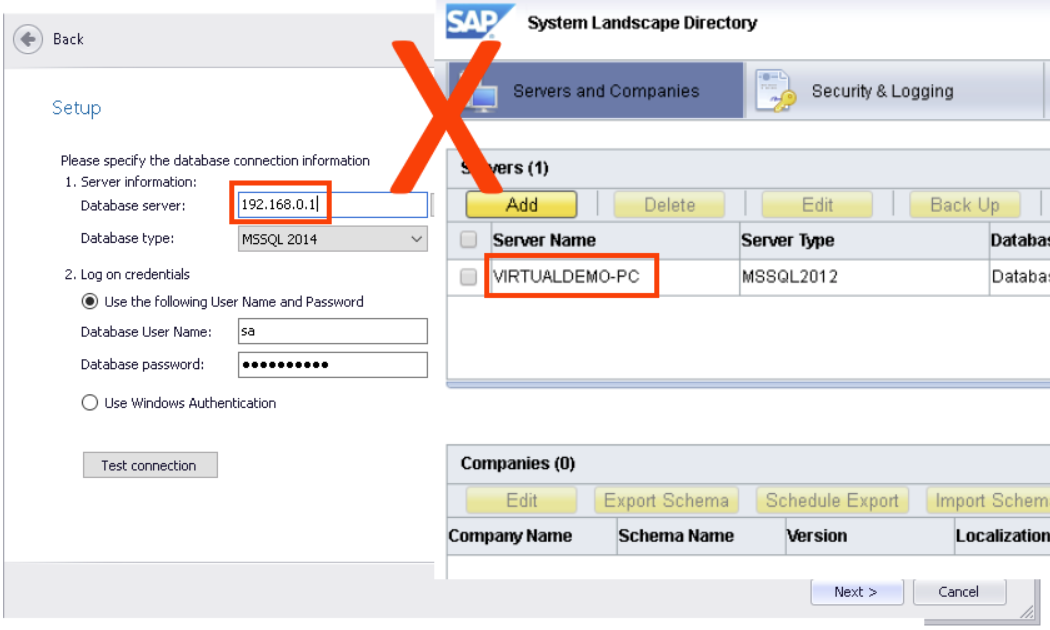The image size is (1050, 630).
Task: Tick the checkbox for VIRTUALDEMO-PC row
Action: [469, 277]
